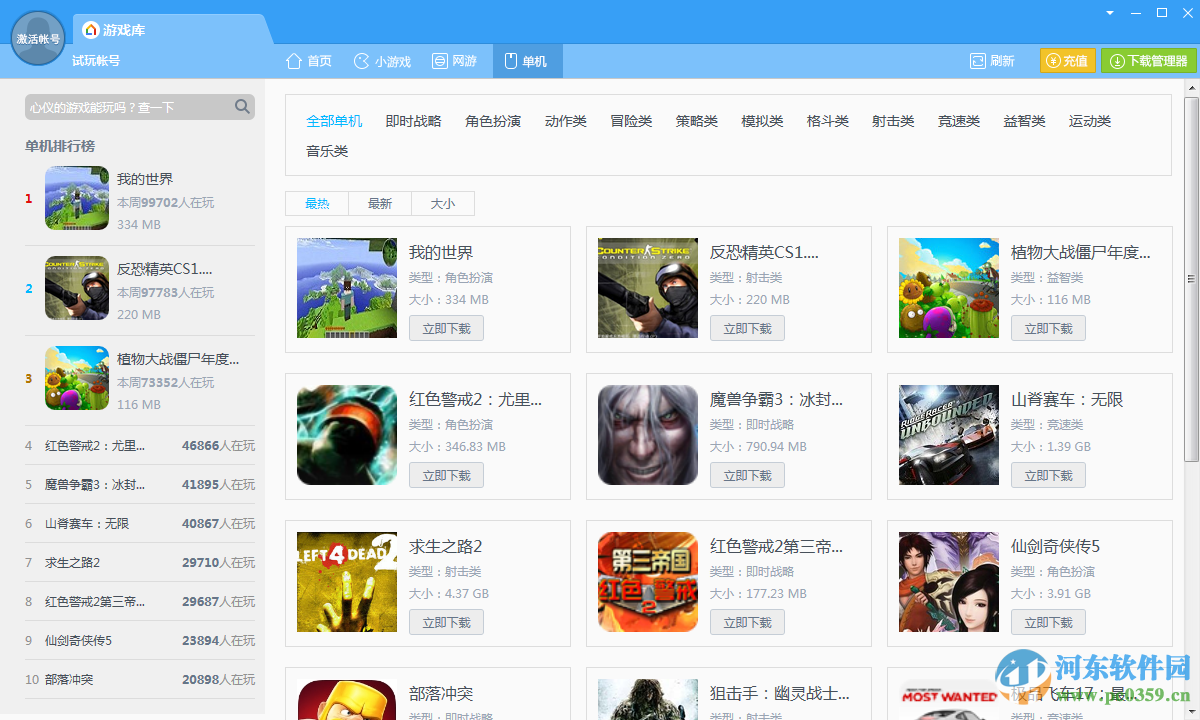Click the 我的世界 thumbnail in game grid
Image resolution: width=1200 pixels, height=720 pixels.
coord(347,288)
